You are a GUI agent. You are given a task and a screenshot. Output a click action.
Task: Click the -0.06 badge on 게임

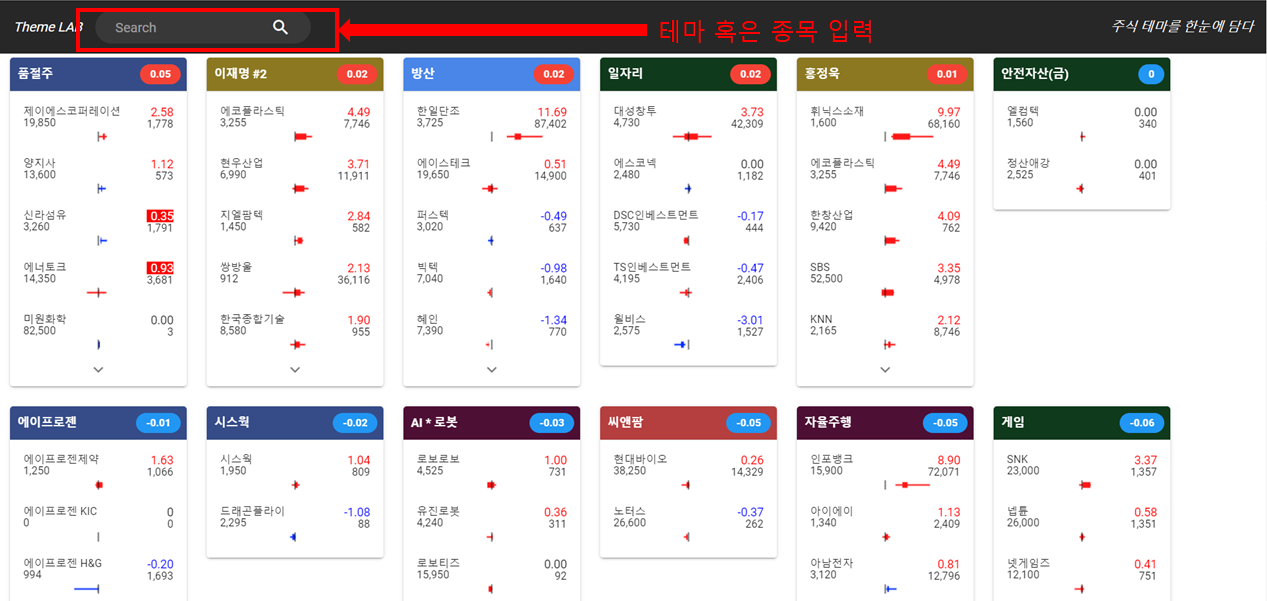pyautogui.click(x=1141, y=422)
